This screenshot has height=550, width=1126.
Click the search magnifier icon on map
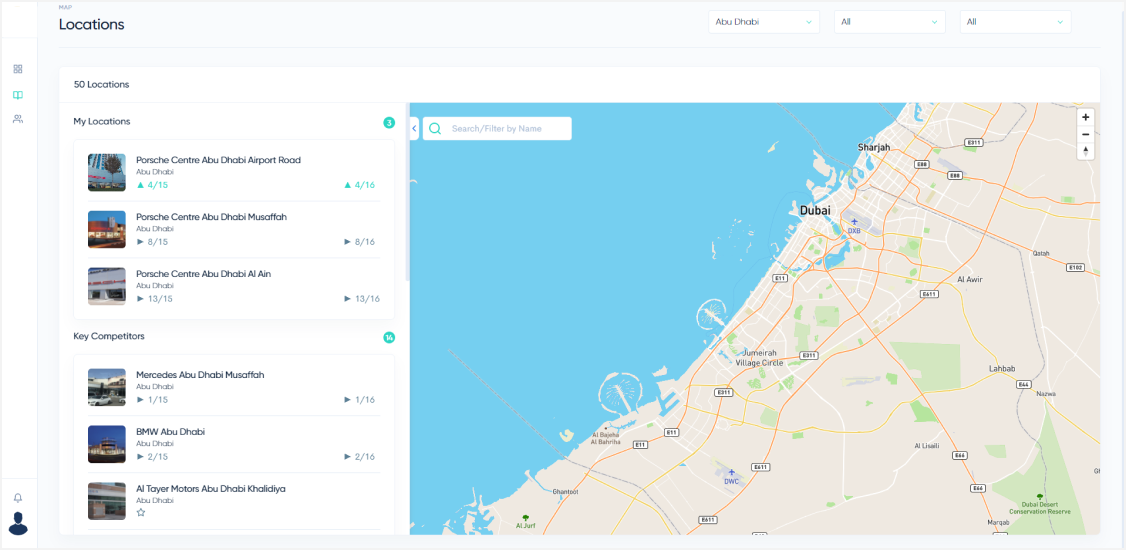(x=435, y=129)
